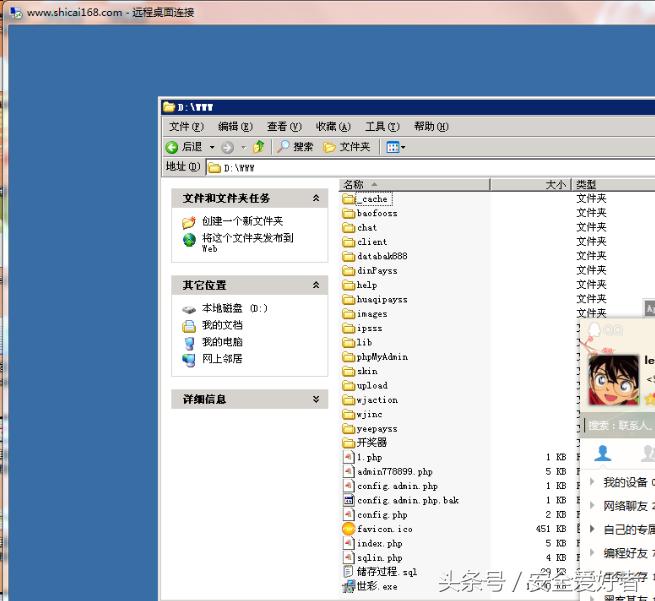Image resolution: width=655 pixels, height=601 pixels.
Task: Select the _cache folder icon
Action: click(348, 199)
